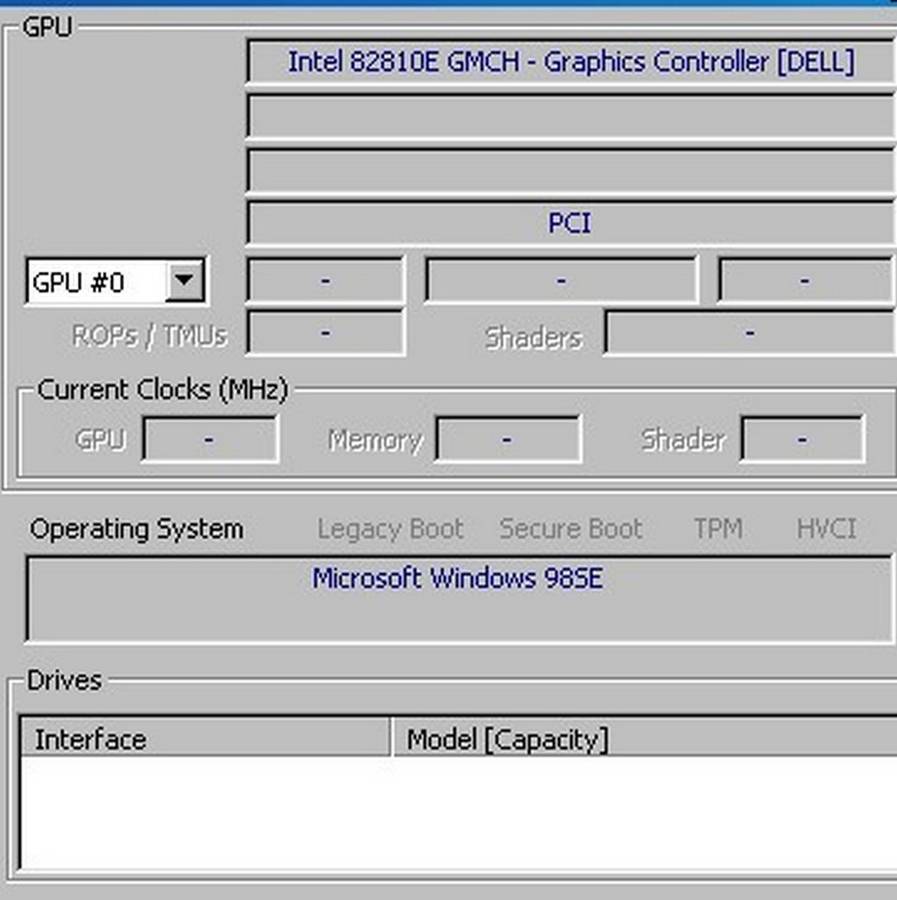The image size is (897, 900).
Task: Click the TPM status indicator
Action: point(718,529)
